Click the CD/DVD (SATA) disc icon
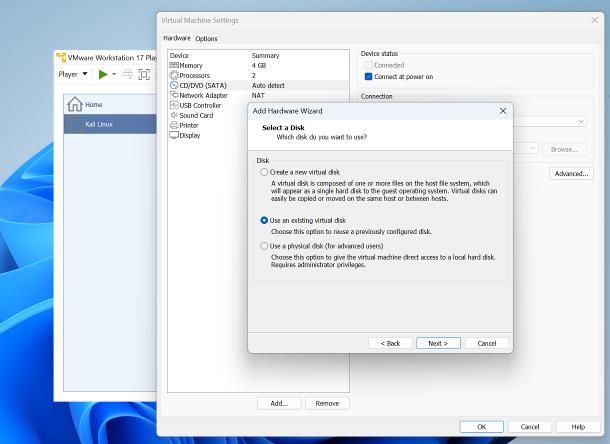 [174, 85]
